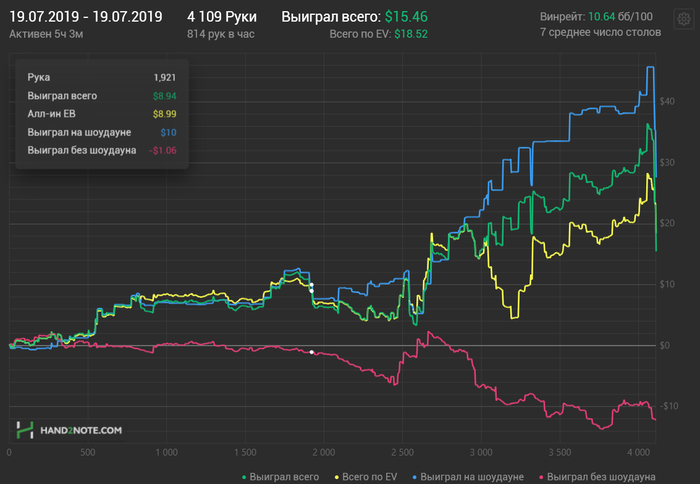
Task: Click the green legend dot for Выиграл всего
Action: coord(244,477)
